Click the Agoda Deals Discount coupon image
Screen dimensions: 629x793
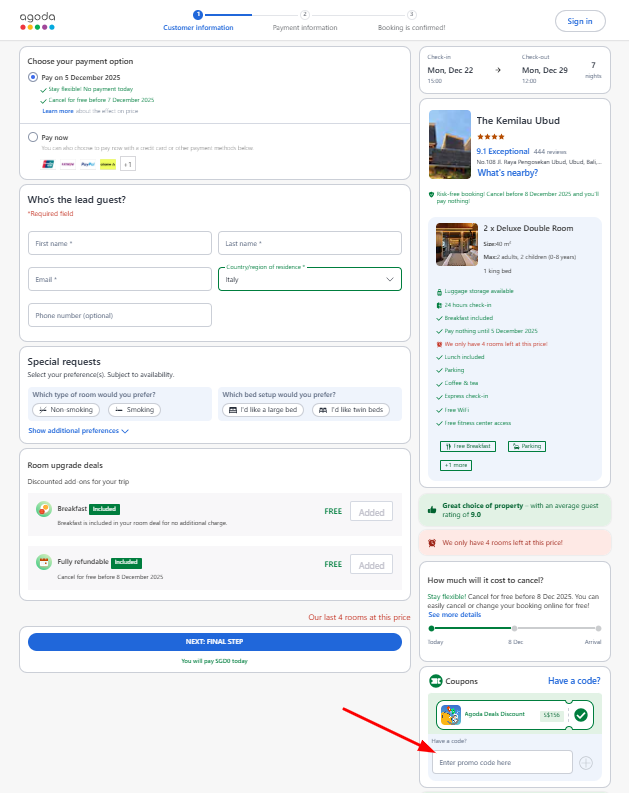click(451, 715)
